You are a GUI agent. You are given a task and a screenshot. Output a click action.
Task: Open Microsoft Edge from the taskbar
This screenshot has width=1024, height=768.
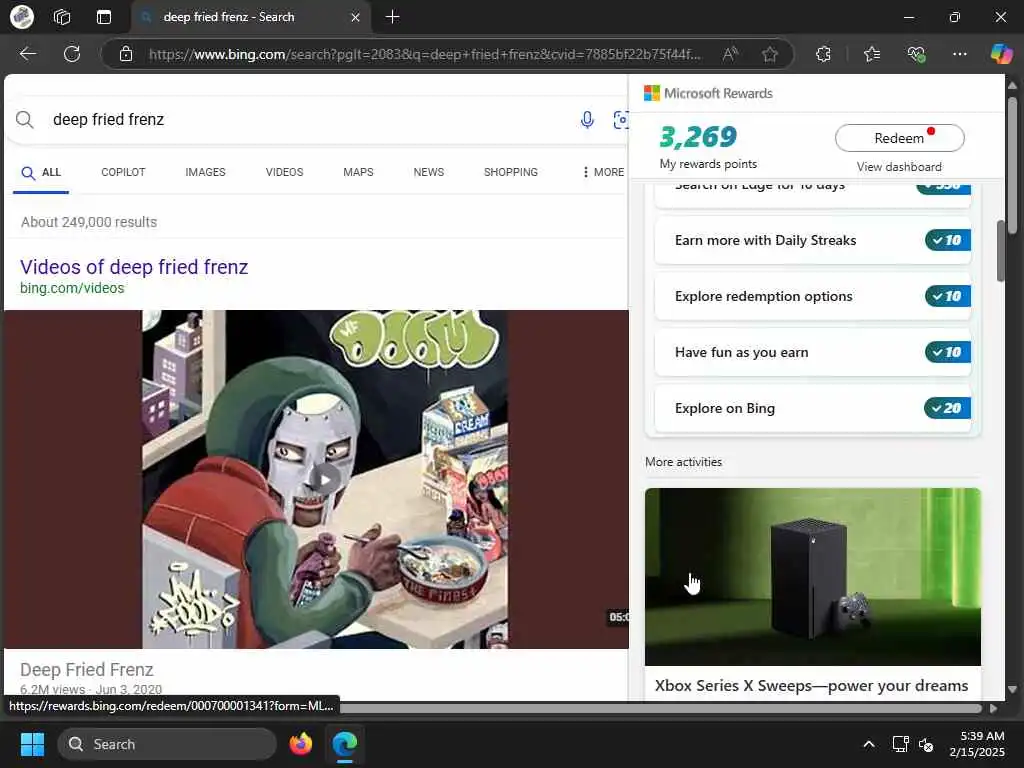344,744
